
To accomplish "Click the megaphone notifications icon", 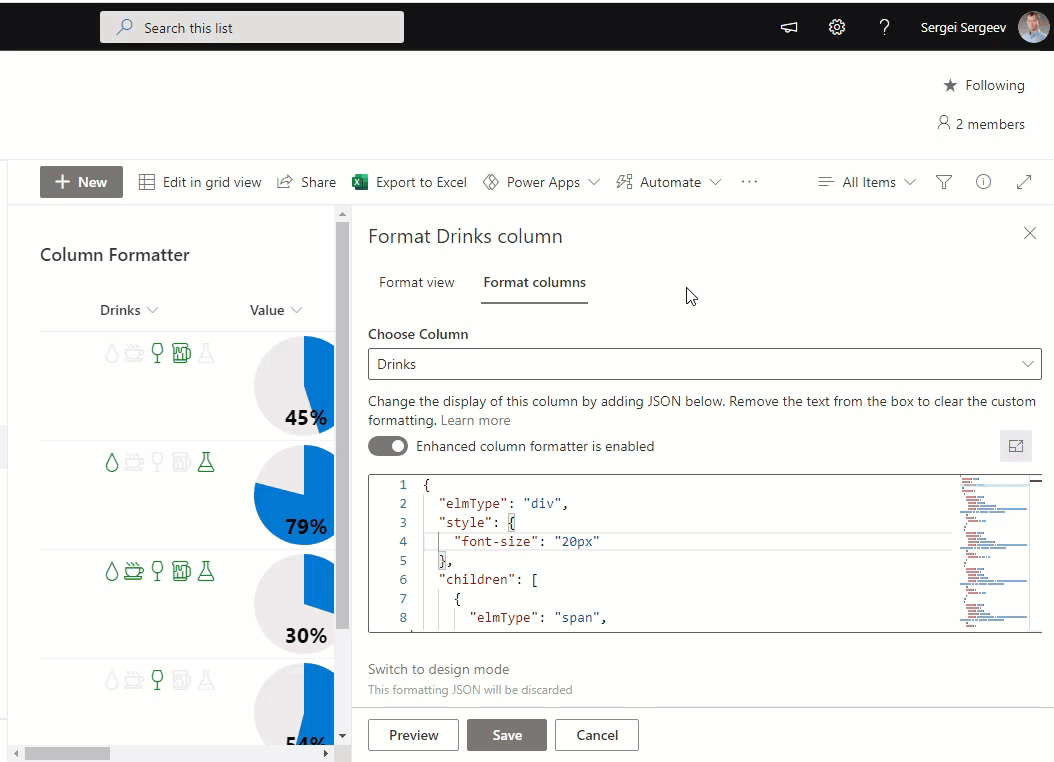I will [x=789, y=28].
